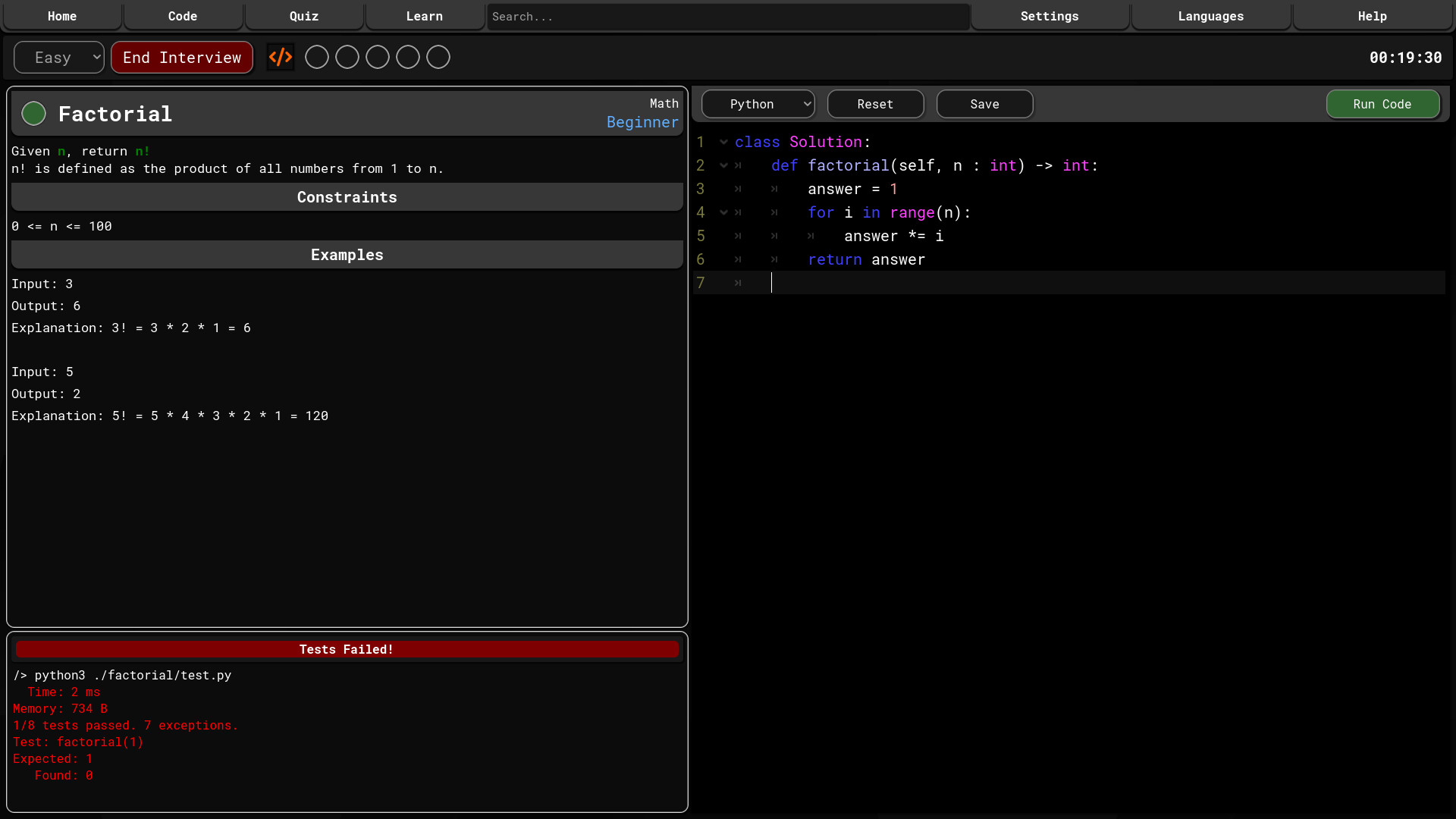Open the Settings menu
1456x819 pixels.
pos(1050,16)
